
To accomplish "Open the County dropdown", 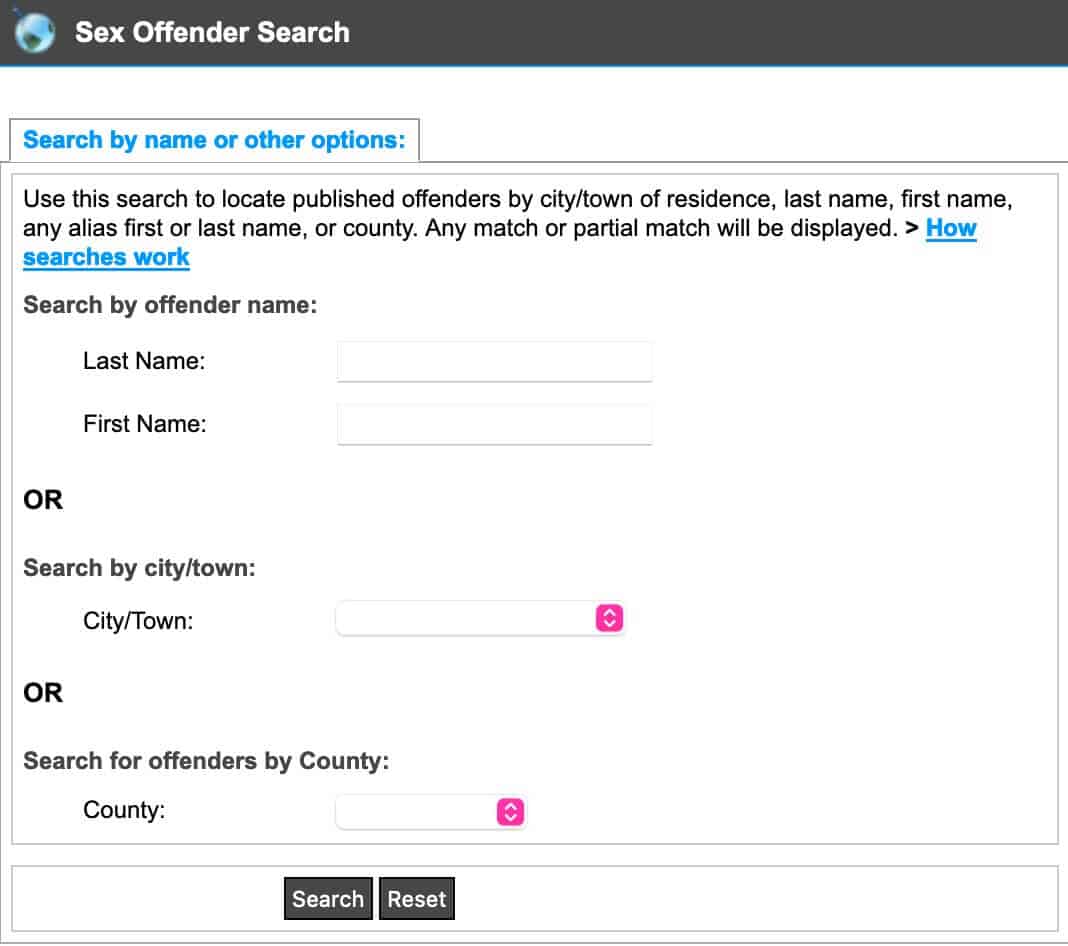I will tap(430, 812).
